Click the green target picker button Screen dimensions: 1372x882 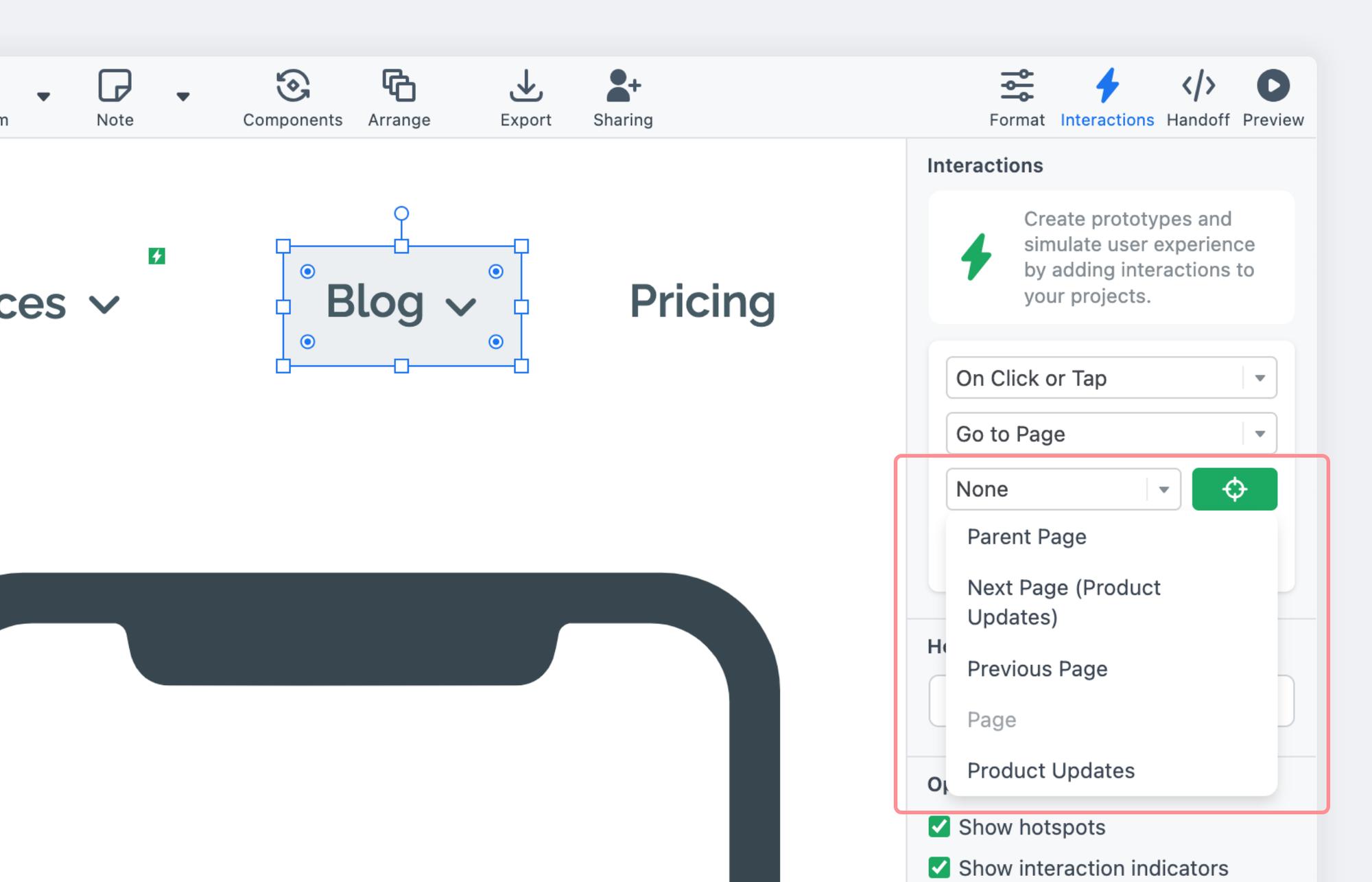tap(1235, 489)
